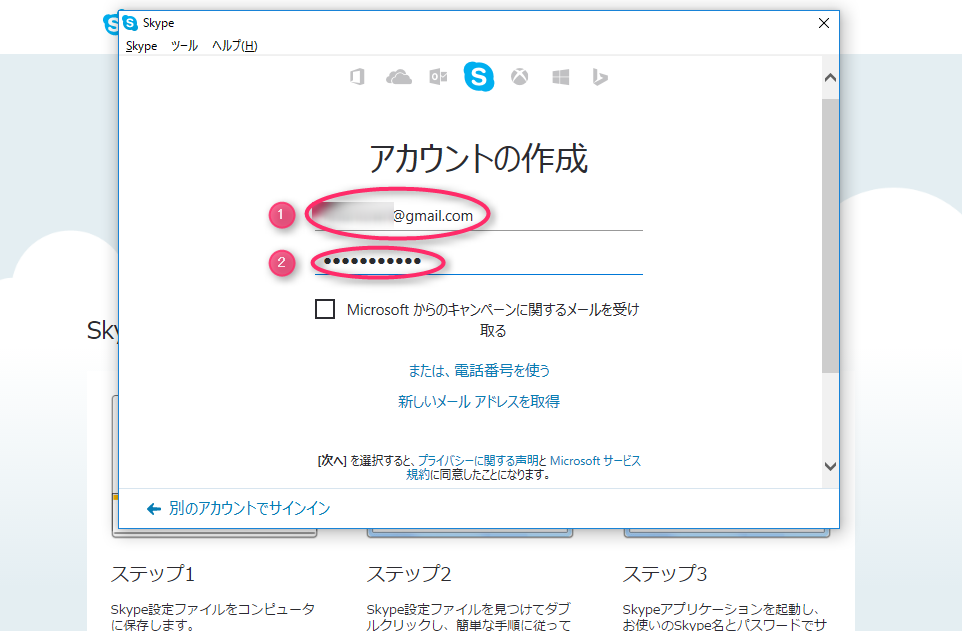The image size is (962, 631).
Task: Click the ステップ2 heading on the background page
Action: [x=409, y=574]
